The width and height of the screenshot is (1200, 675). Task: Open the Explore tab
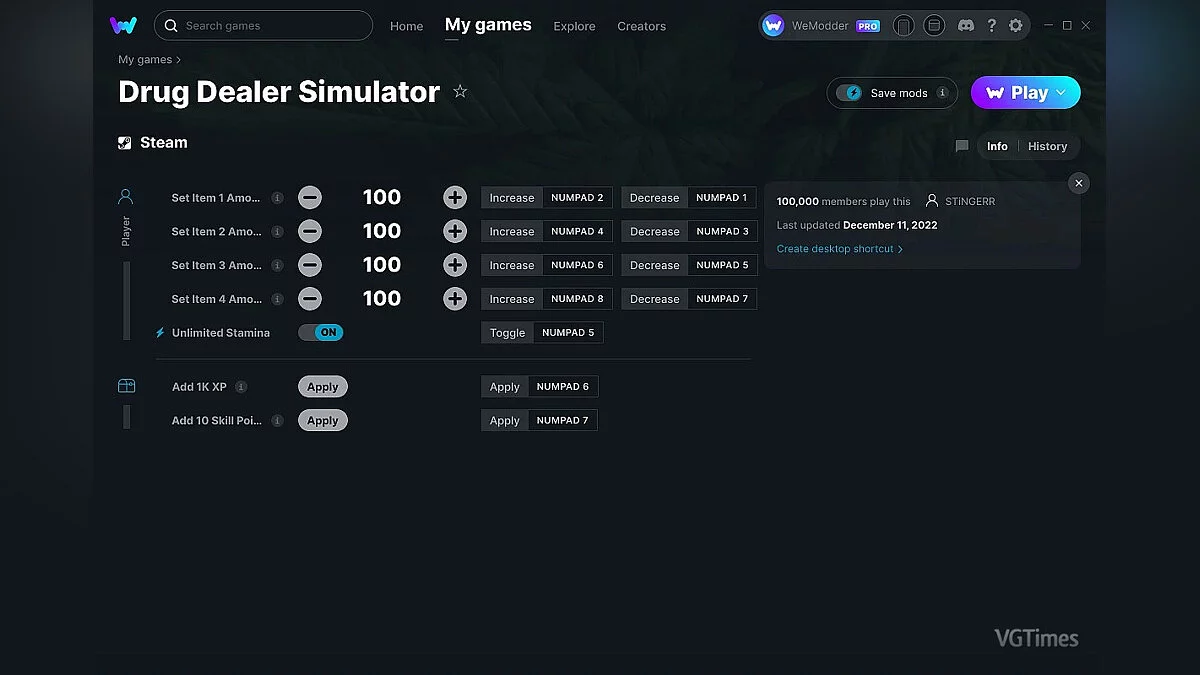574,26
